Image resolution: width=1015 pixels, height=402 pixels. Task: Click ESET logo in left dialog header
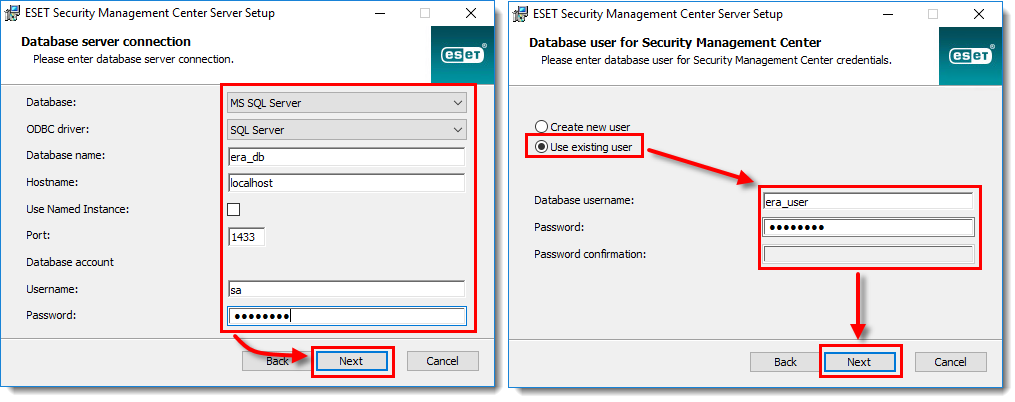coord(463,55)
